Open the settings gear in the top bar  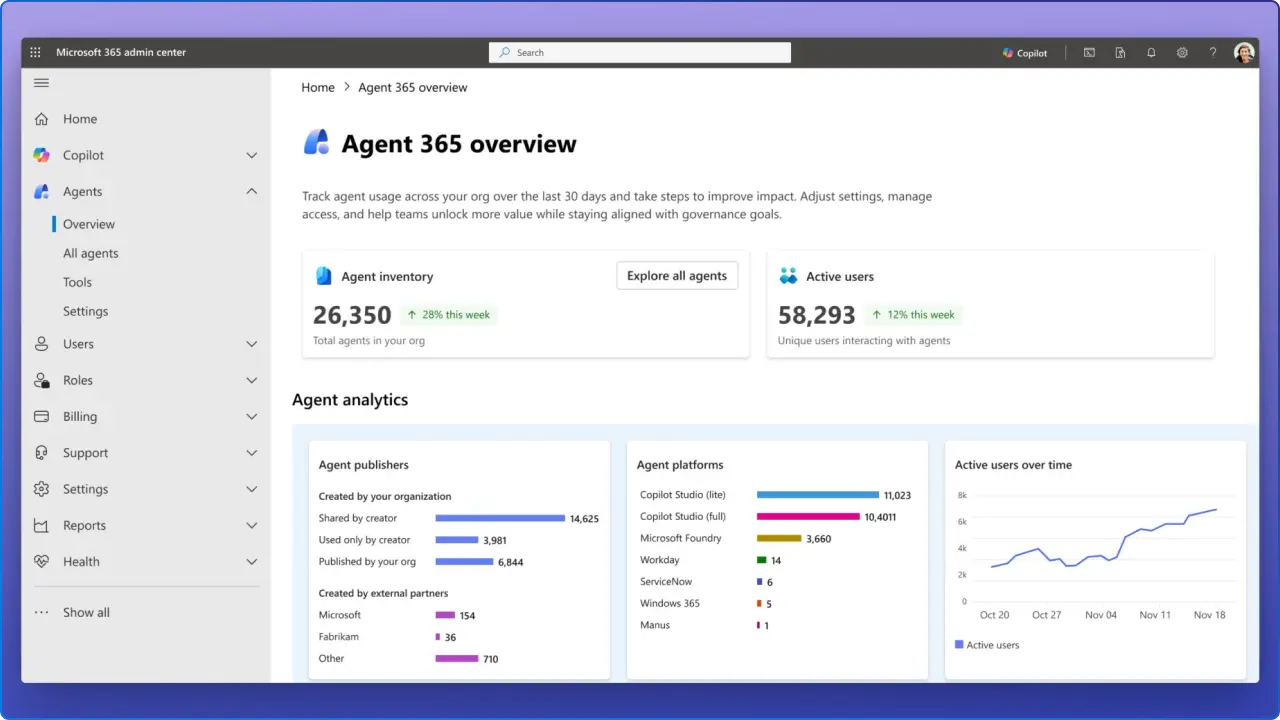click(x=1182, y=52)
